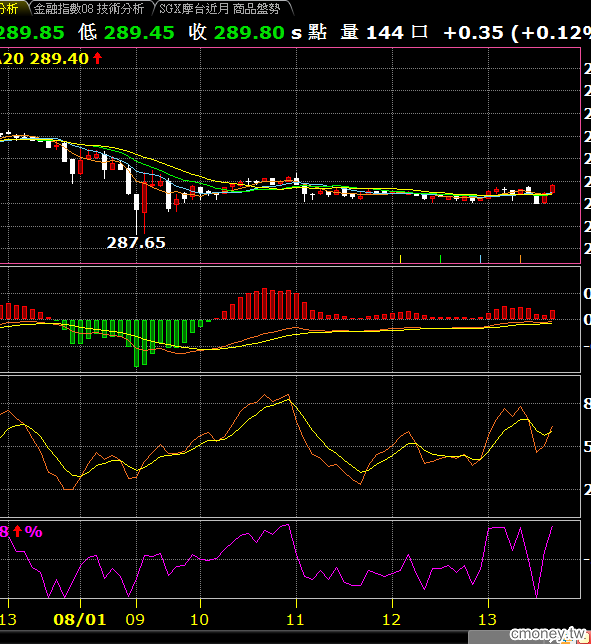Click the 289.40 moving average readout
Image resolution: width=591 pixels, height=644 pixels.
pos(59,59)
